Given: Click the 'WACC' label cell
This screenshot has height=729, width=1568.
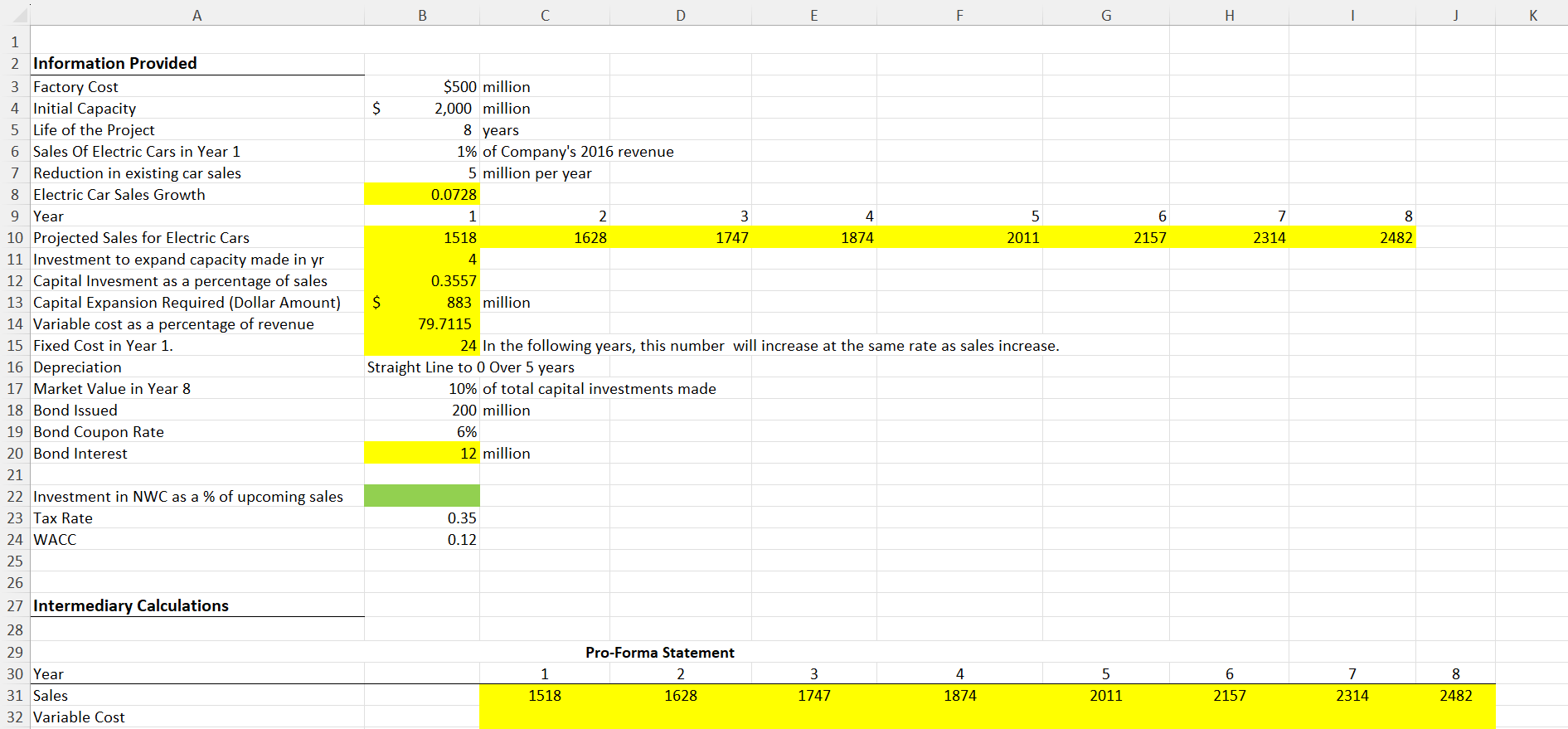Looking at the screenshot, I should click(197, 539).
